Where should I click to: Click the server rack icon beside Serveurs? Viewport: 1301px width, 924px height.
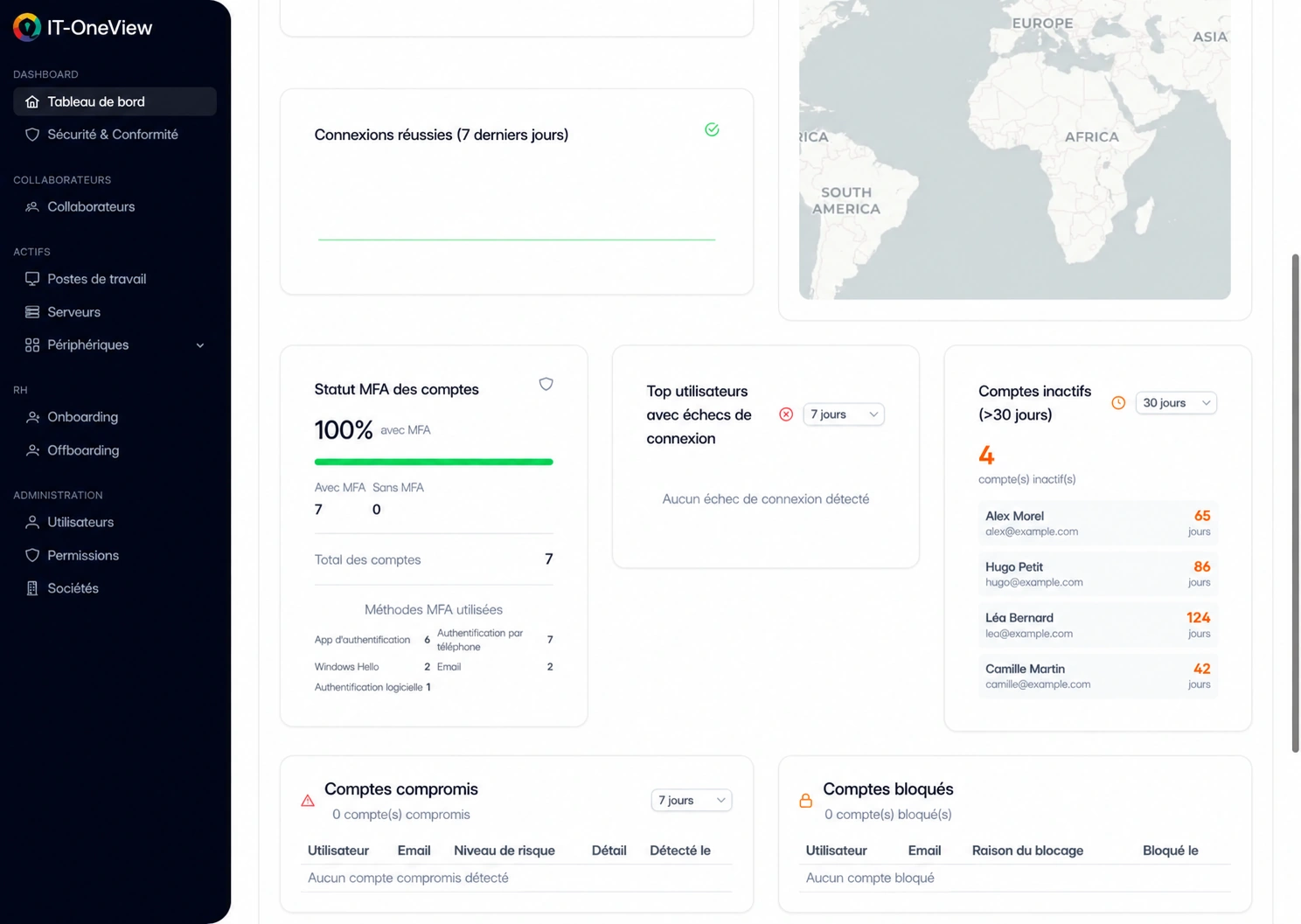32,312
